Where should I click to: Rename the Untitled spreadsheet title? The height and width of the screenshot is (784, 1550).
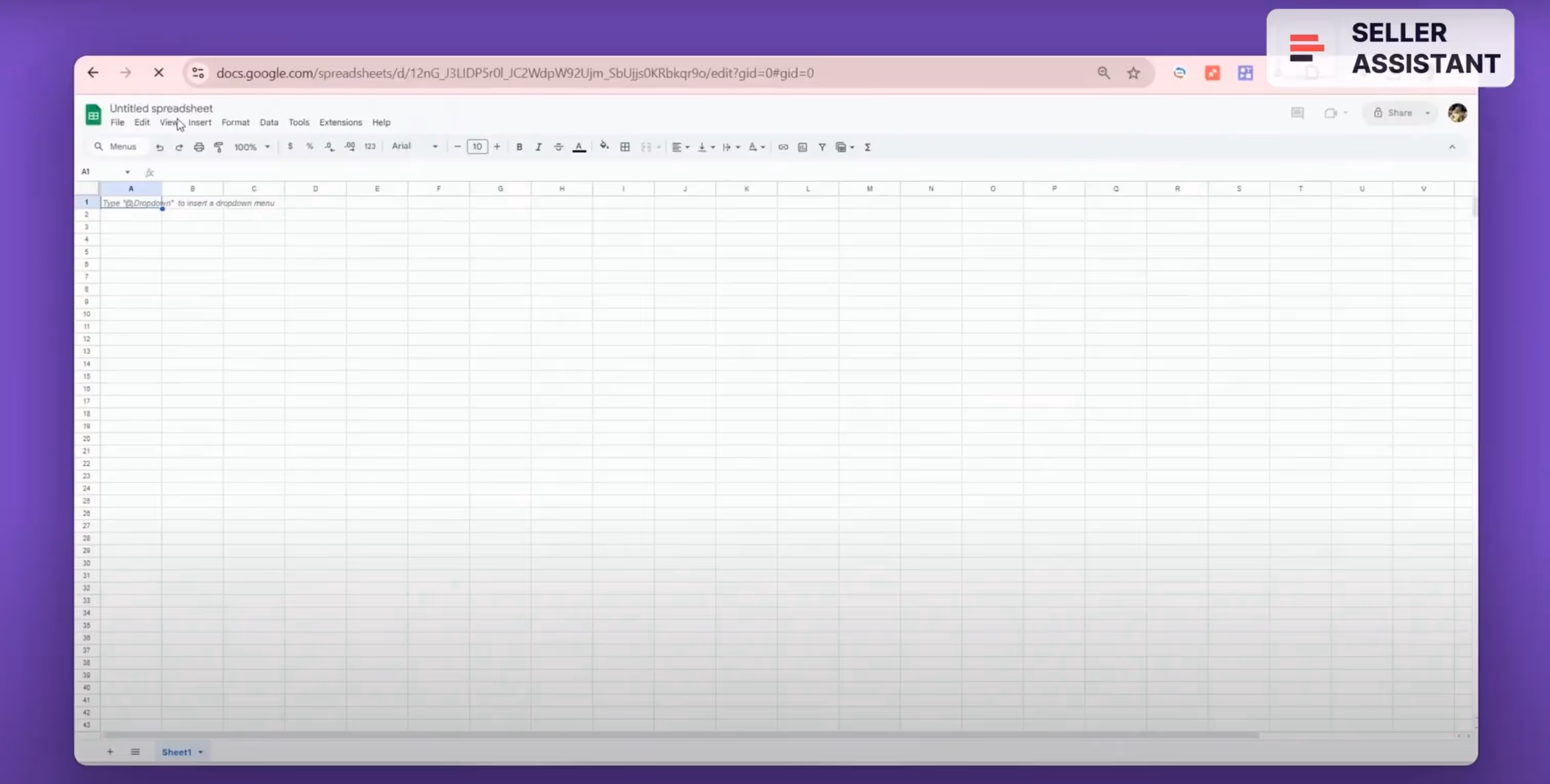[x=160, y=108]
